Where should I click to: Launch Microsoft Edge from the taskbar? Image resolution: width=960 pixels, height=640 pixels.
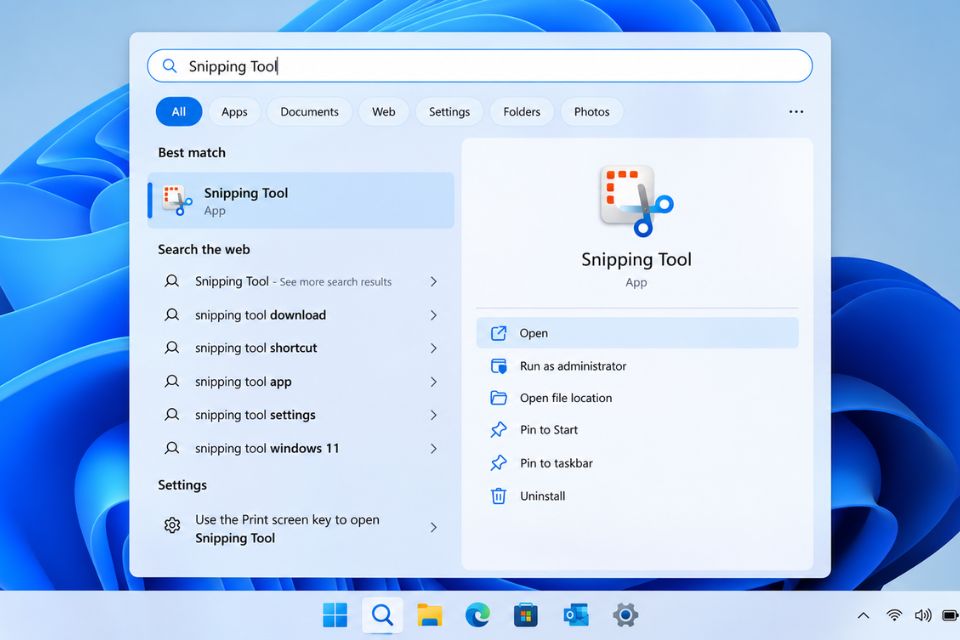(478, 615)
